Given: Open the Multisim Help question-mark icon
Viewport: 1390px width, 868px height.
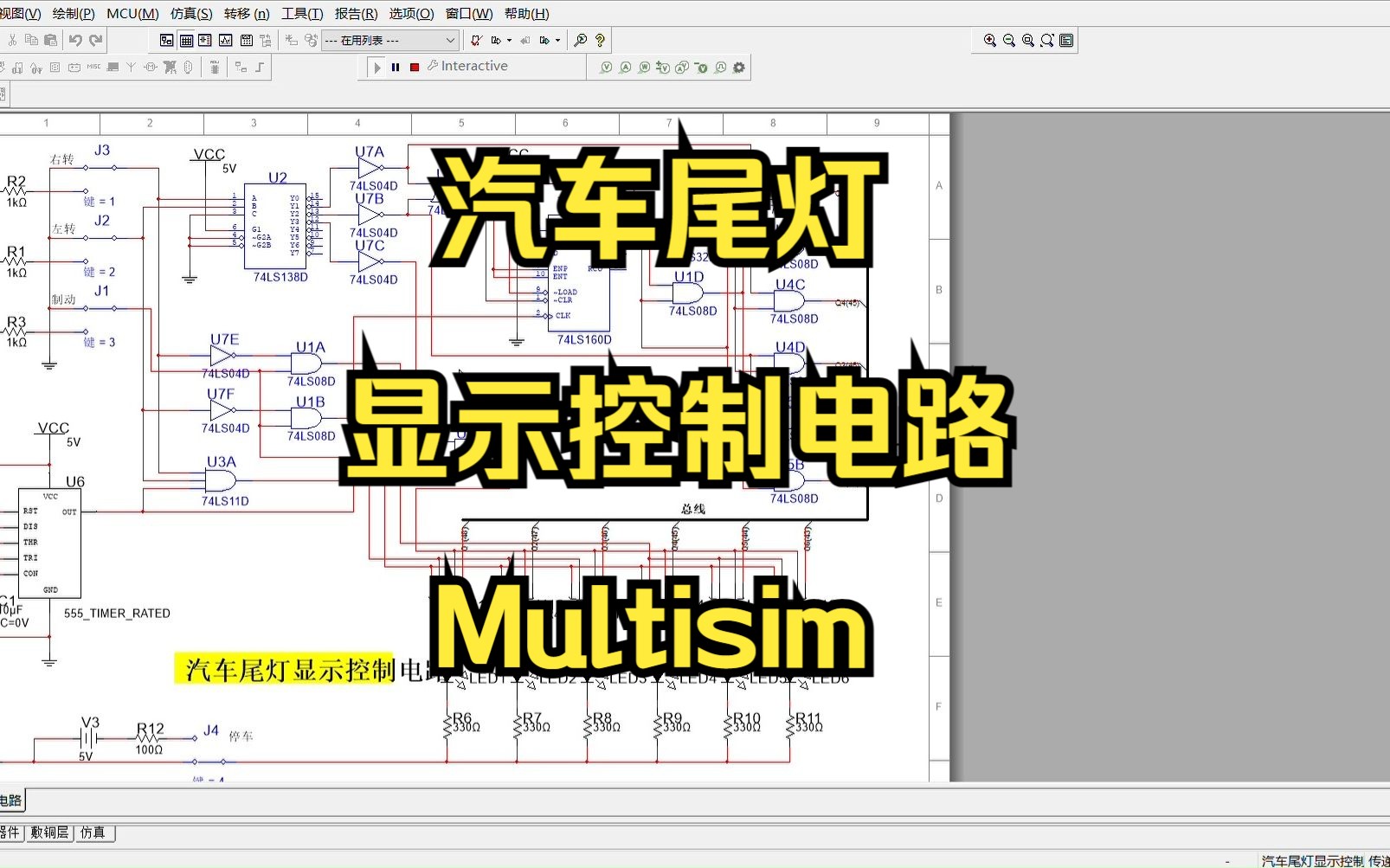Looking at the screenshot, I should pos(600,40).
